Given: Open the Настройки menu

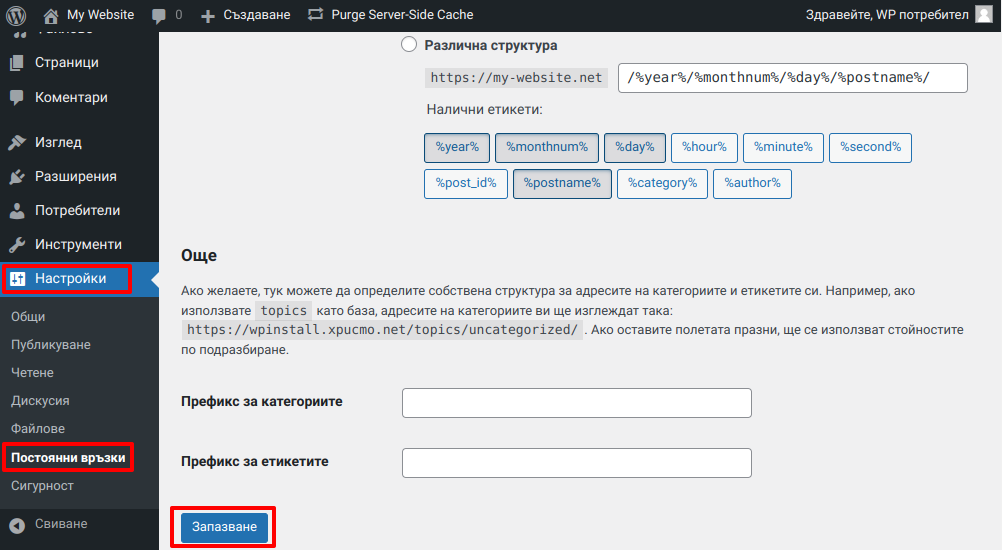Looking at the screenshot, I should (x=79, y=279).
